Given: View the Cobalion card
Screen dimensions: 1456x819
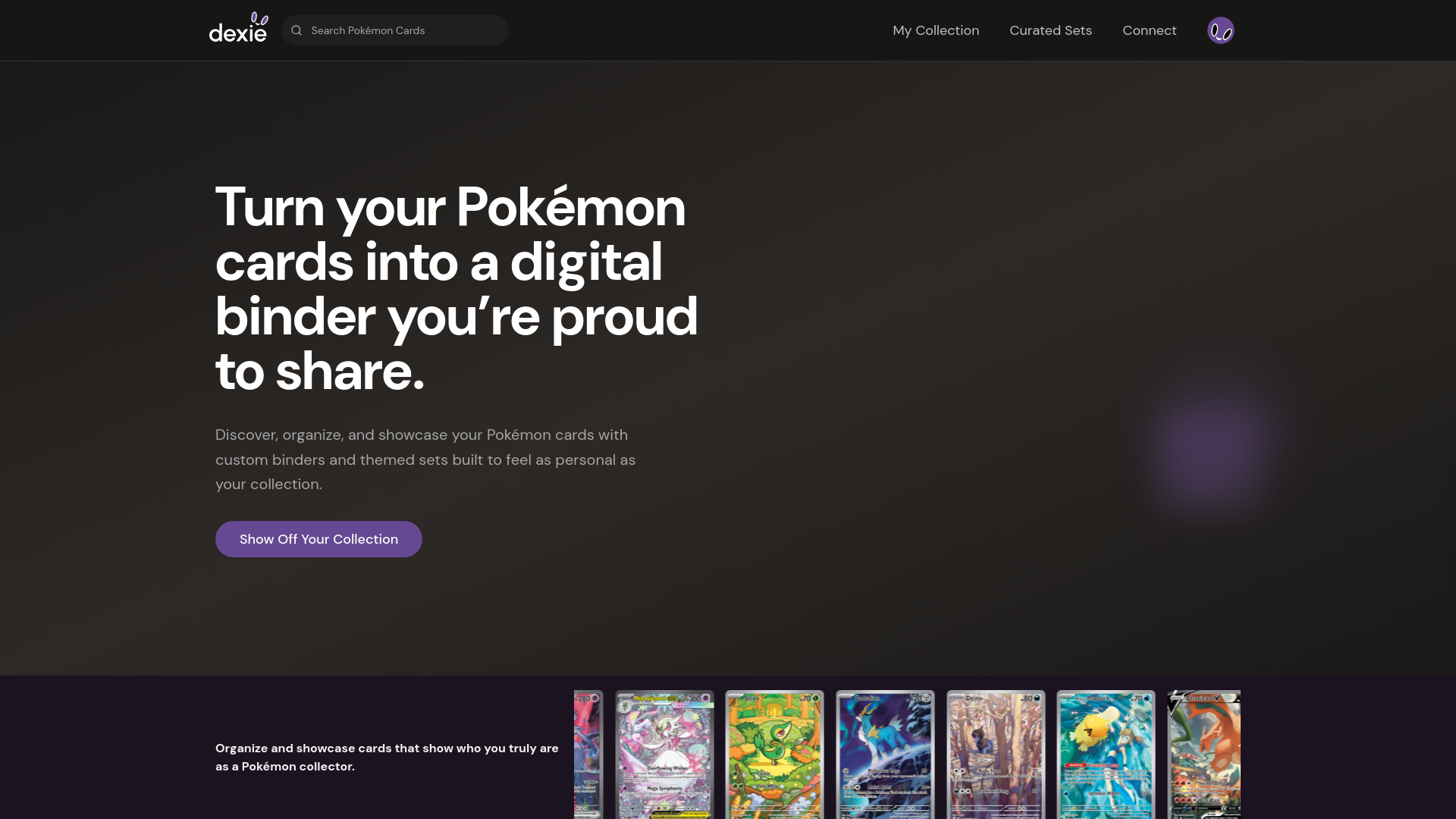Looking at the screenshot, I should coord(885,755).
